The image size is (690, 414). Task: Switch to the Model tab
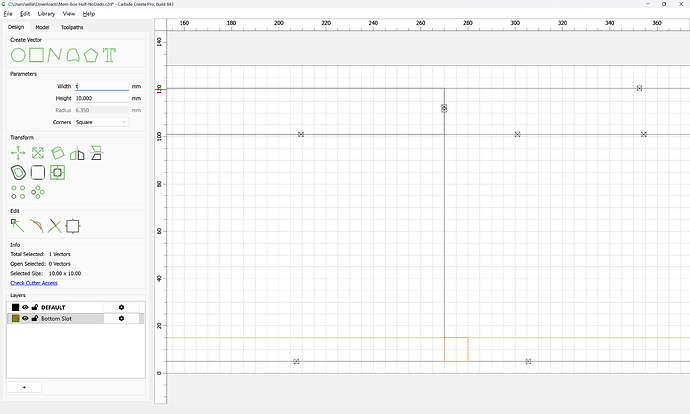pos(42,27)
